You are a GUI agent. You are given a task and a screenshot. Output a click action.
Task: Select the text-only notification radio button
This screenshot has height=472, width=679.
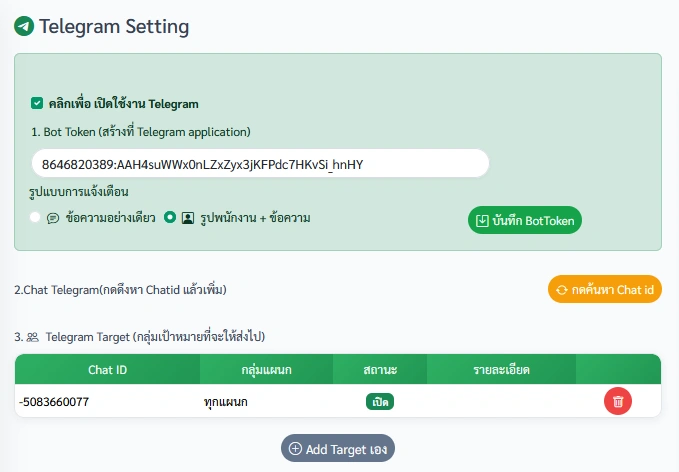coord(35,217)
